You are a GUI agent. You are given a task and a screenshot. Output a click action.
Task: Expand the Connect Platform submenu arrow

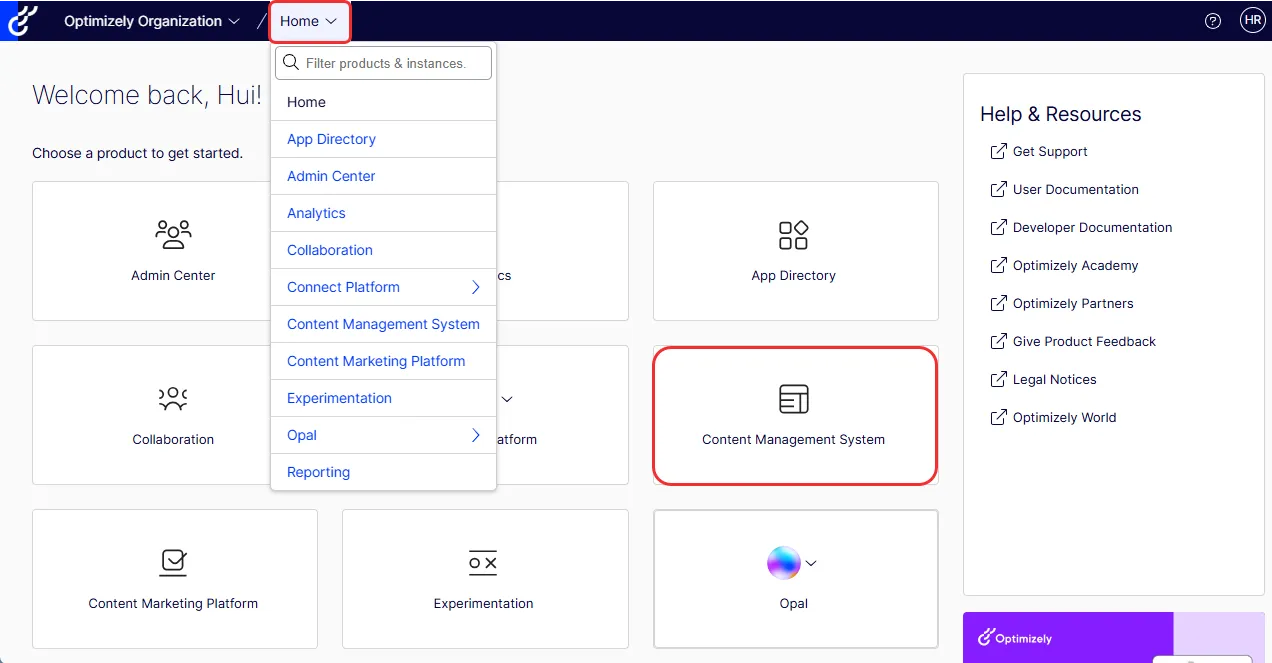click(x=476, y=287)
